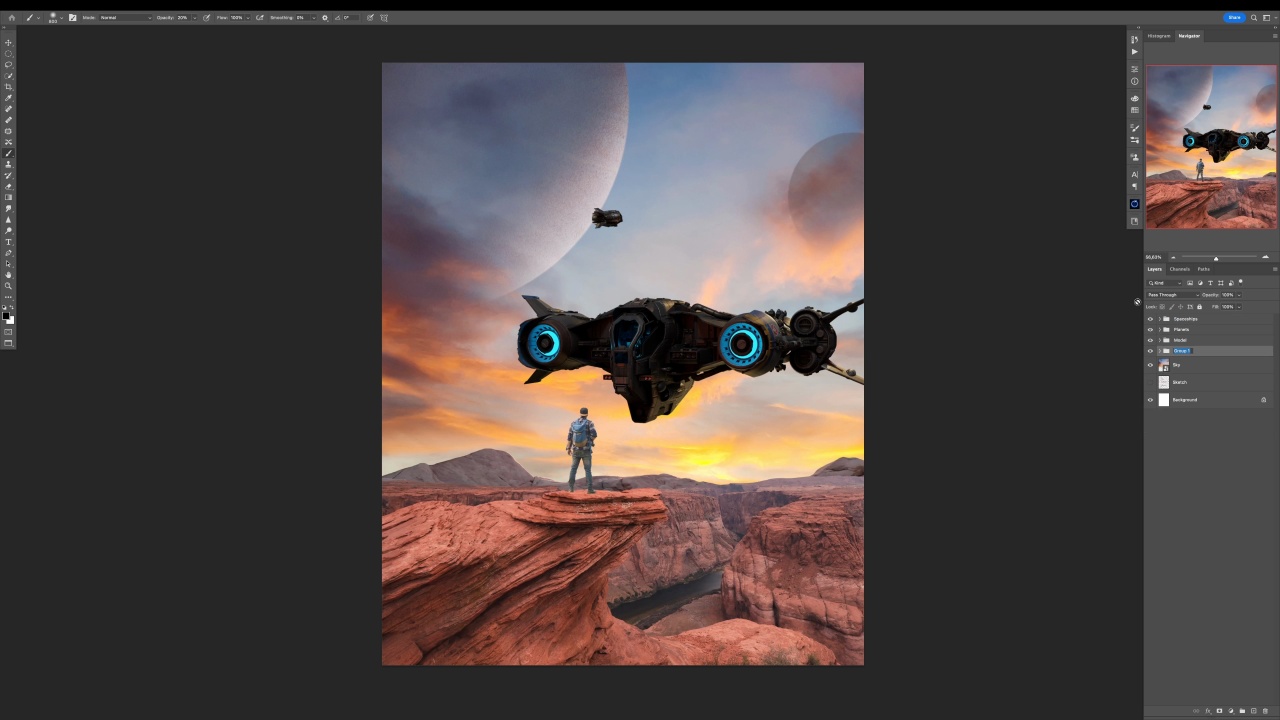Expand the Planets layer group
Screen dimensions: 1280x720
click(1159, 329)
